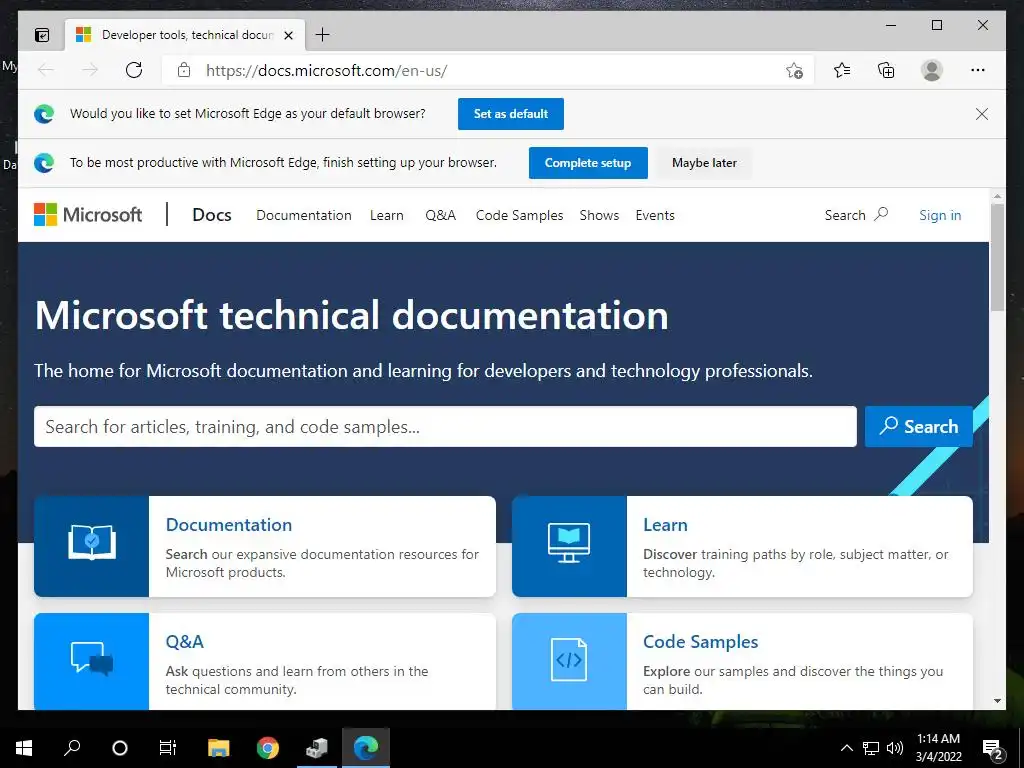Open the tab actions menu icon

(42, 35)
